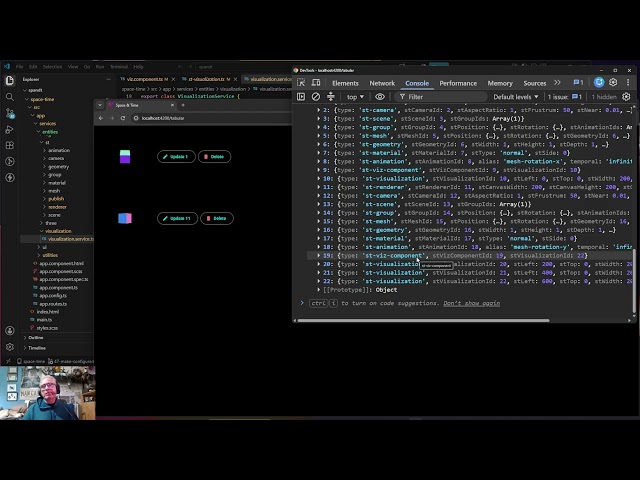Expand the geometry folder in Explorer
The height and width of the screenshot is (480, 640).
pyautogui.click(x=56, y=167)
